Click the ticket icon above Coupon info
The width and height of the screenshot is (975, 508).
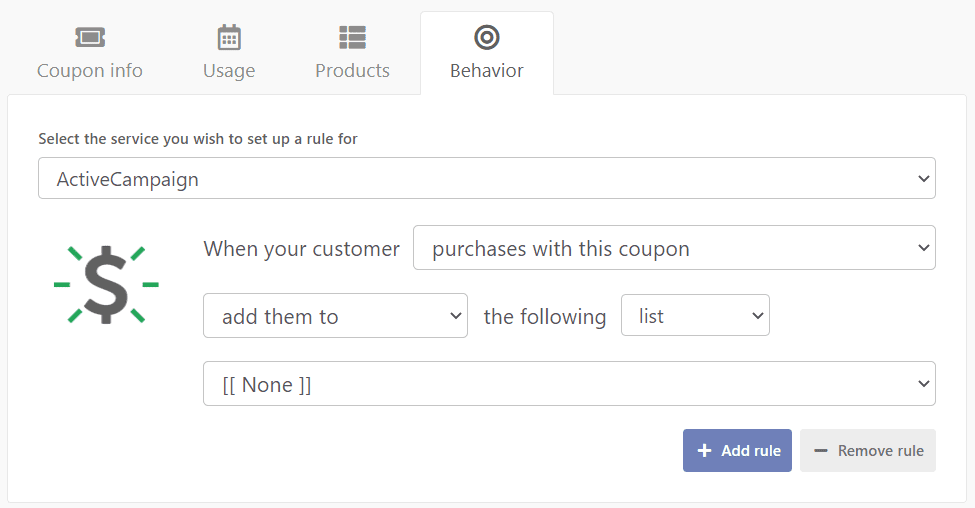click(90, 37)
